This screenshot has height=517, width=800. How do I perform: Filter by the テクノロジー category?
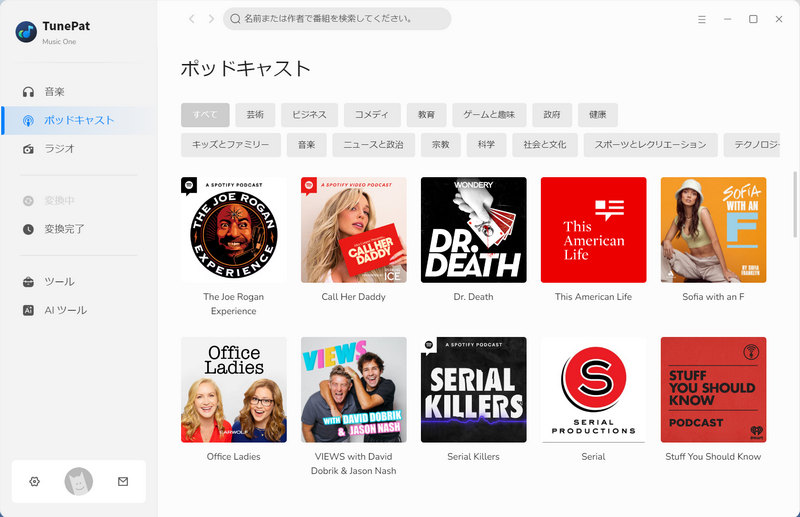click(x=753, y=145)
